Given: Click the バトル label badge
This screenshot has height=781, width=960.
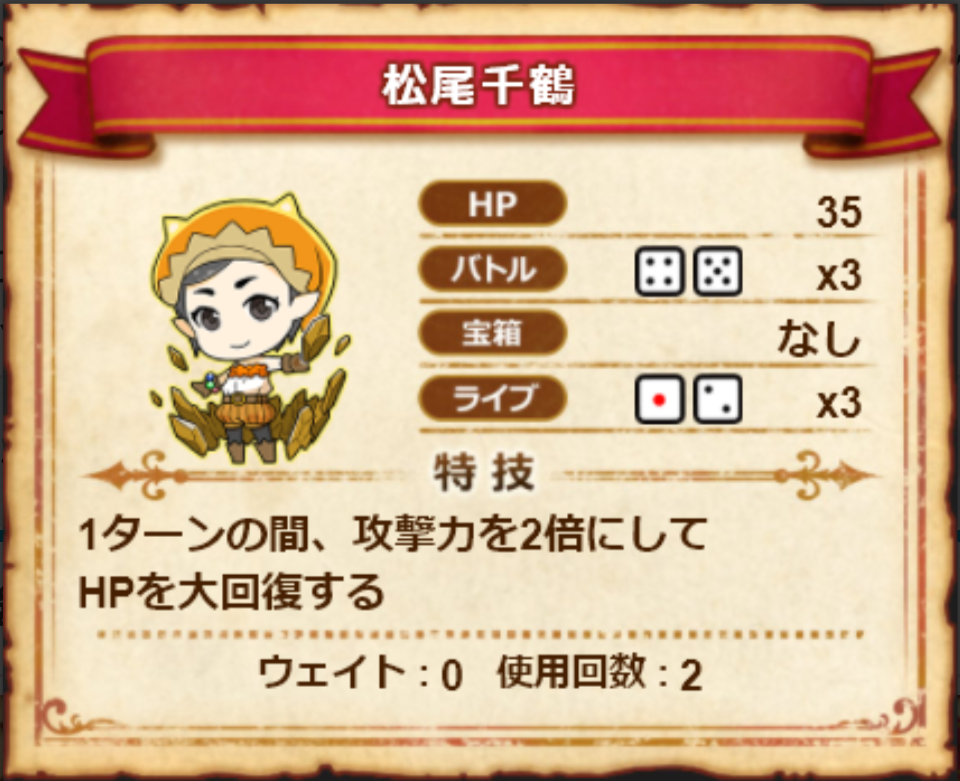Looking at the screenshot, I should tap(492, 269).
